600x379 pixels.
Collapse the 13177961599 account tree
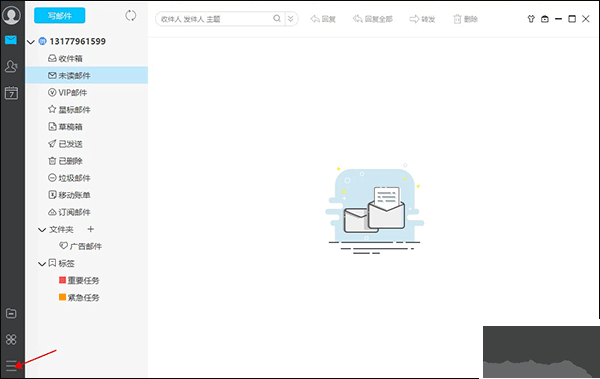coord(31,42)
